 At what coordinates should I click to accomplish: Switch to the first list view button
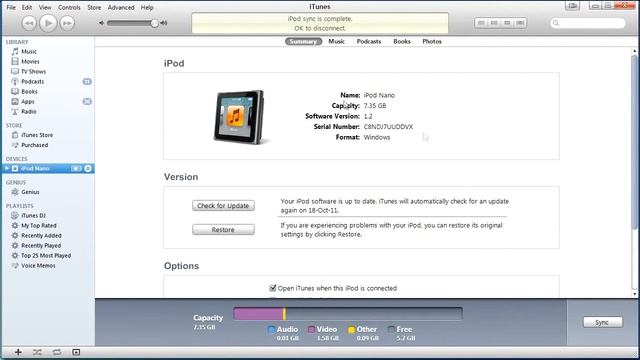pos(481,23)
